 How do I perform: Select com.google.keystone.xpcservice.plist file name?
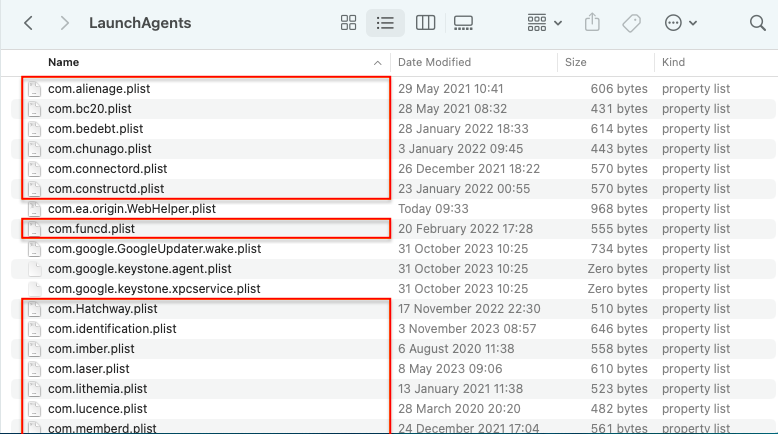[x=154, y=289]
